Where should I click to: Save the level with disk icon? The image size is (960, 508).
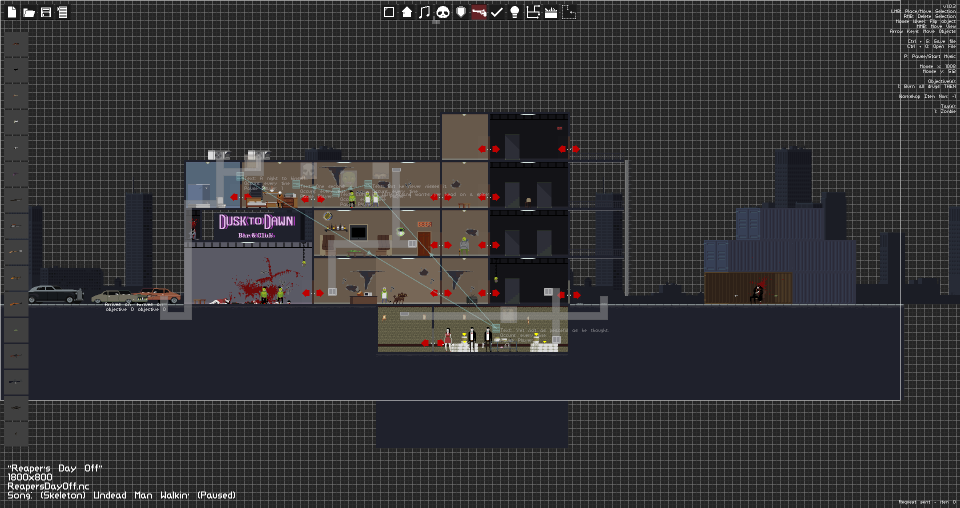click(46, 12)
